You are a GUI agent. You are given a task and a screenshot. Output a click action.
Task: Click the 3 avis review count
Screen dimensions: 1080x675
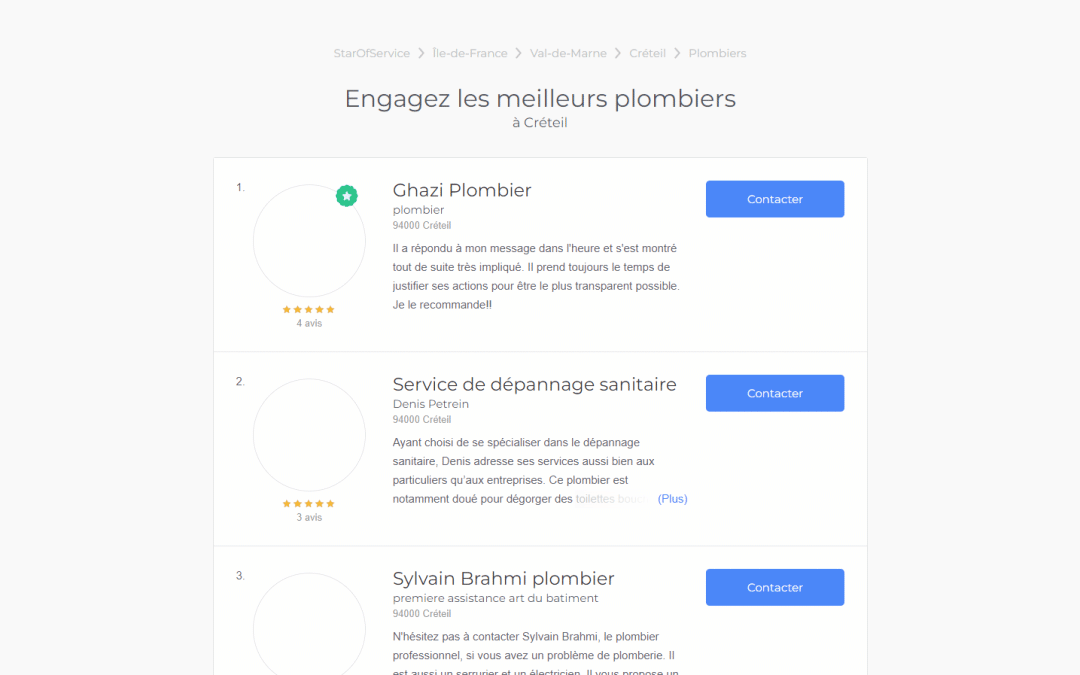[309, 518]
